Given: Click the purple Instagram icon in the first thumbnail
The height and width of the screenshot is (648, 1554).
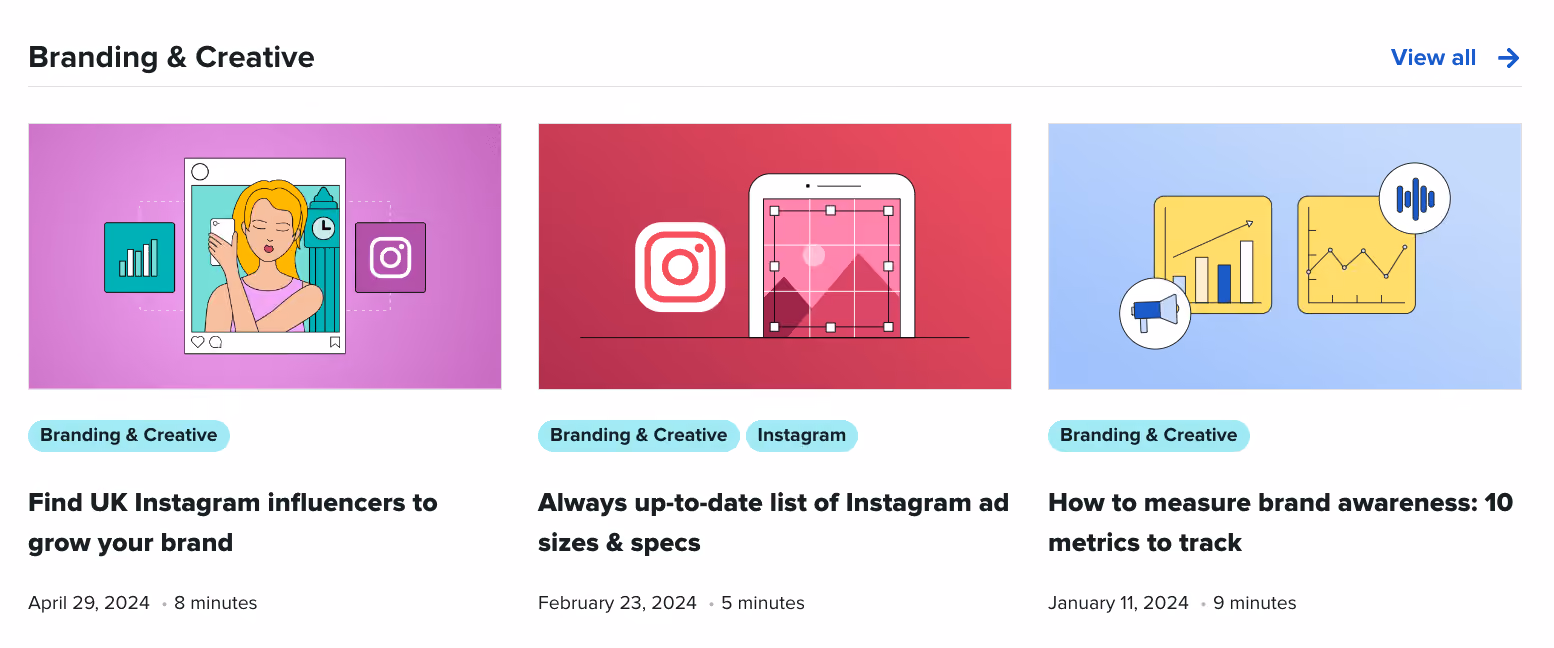Looking at the screenshot, I should click(390, 257).
